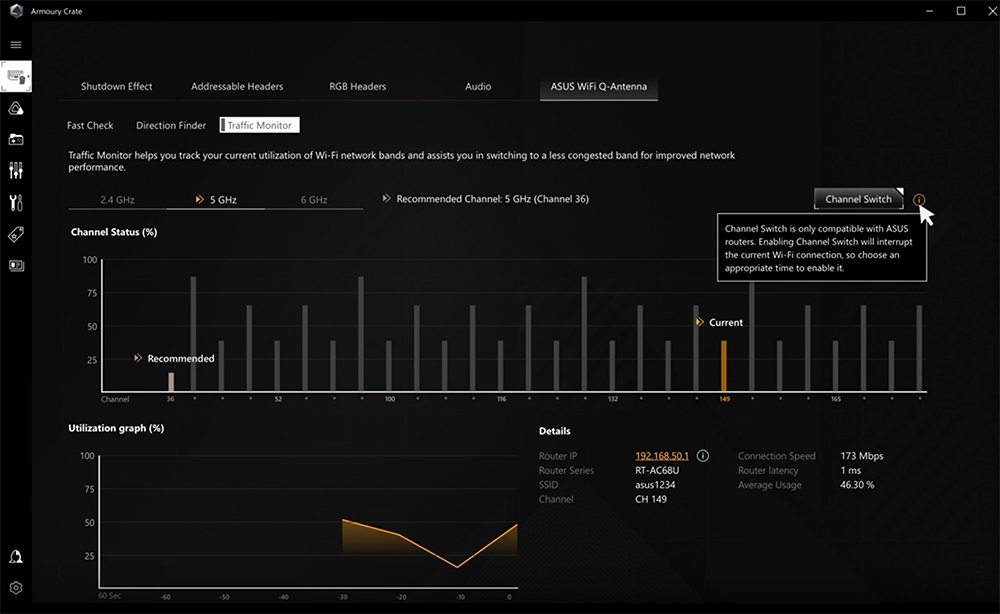
Task: Click the channel 116 axis label
Action: [501, 399]
